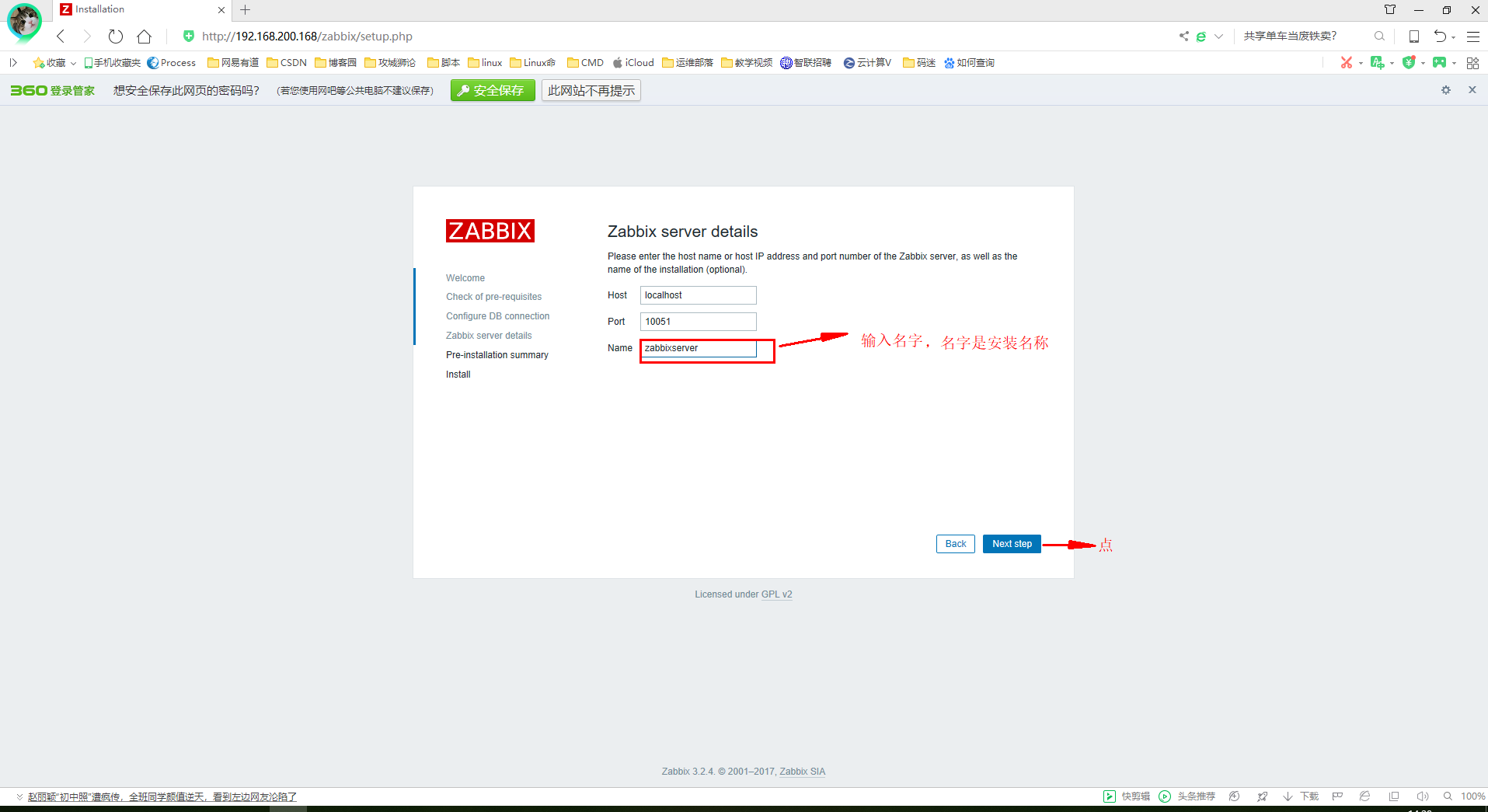Screen dimensions: 1488x812
Task: Click the 收藏 favorites star
Action: (x=39, y=62)
